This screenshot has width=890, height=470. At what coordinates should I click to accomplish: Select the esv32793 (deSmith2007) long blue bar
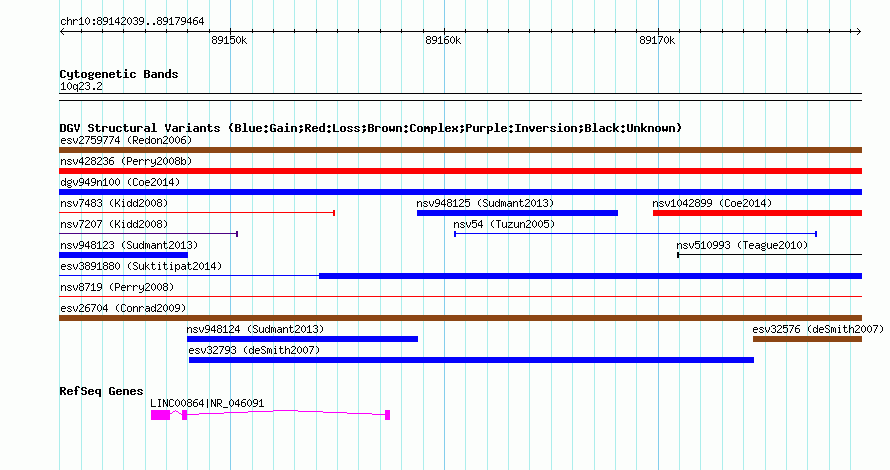[x=471, y=360]
